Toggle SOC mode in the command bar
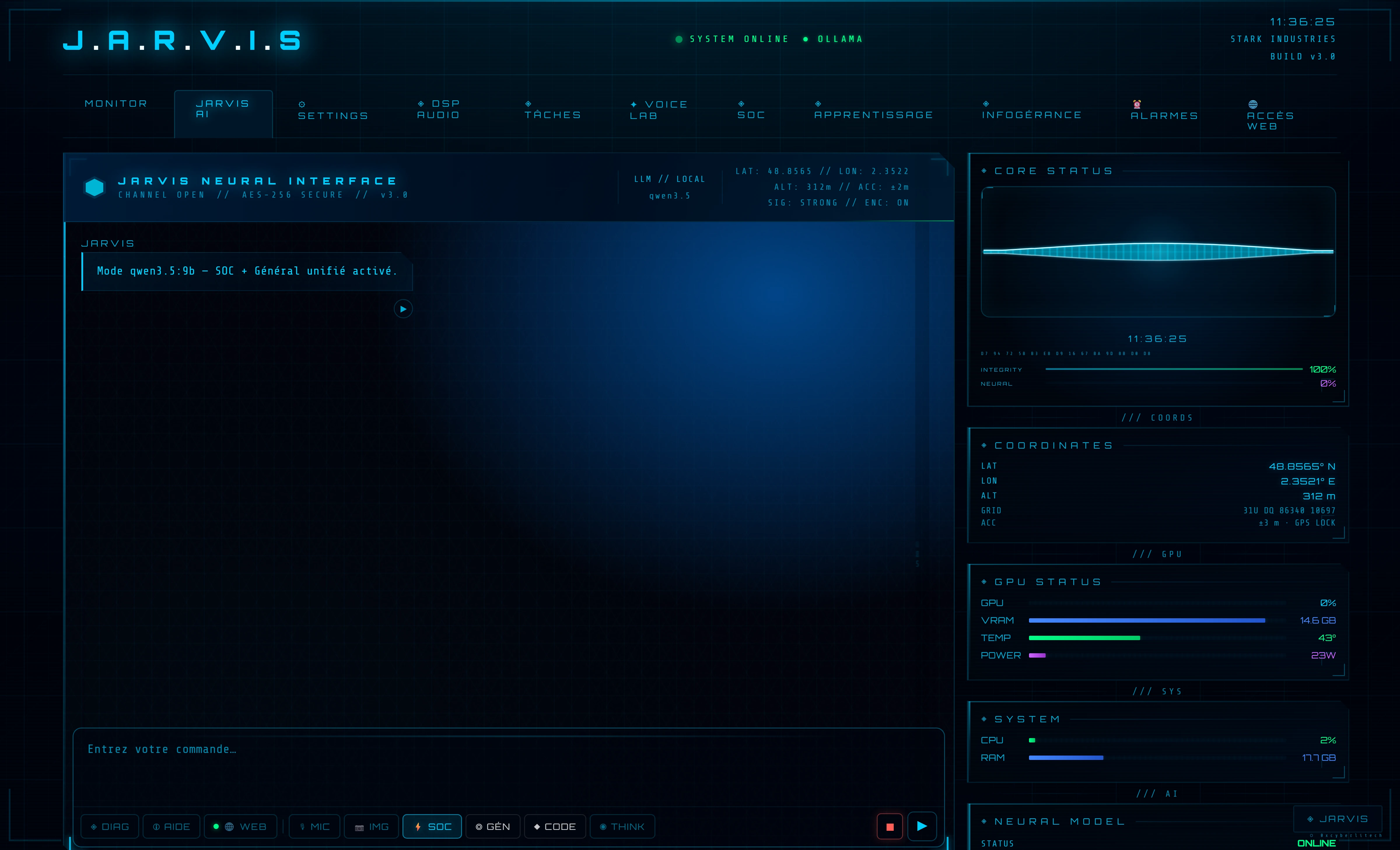The image size is (1400, 850). click(x=432, y=827)
